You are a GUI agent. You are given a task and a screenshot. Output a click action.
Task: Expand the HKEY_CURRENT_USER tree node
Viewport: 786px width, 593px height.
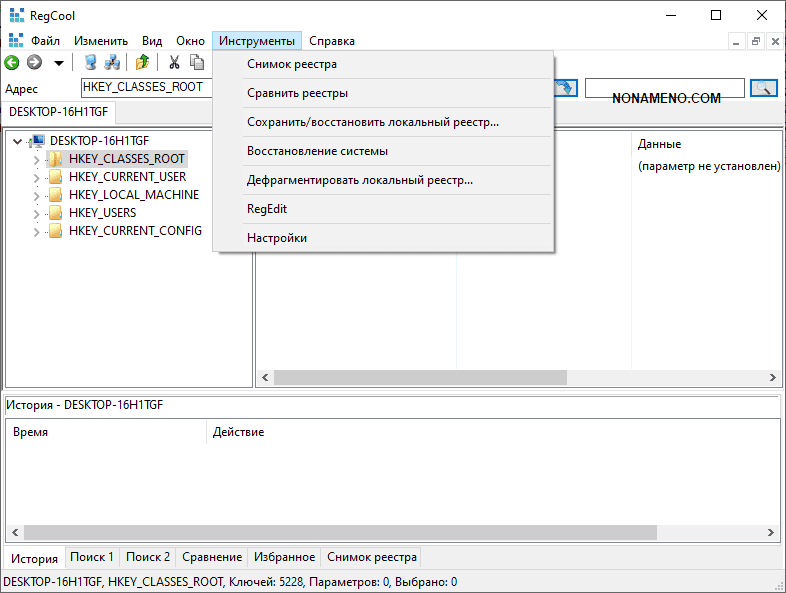coord(37,177)
